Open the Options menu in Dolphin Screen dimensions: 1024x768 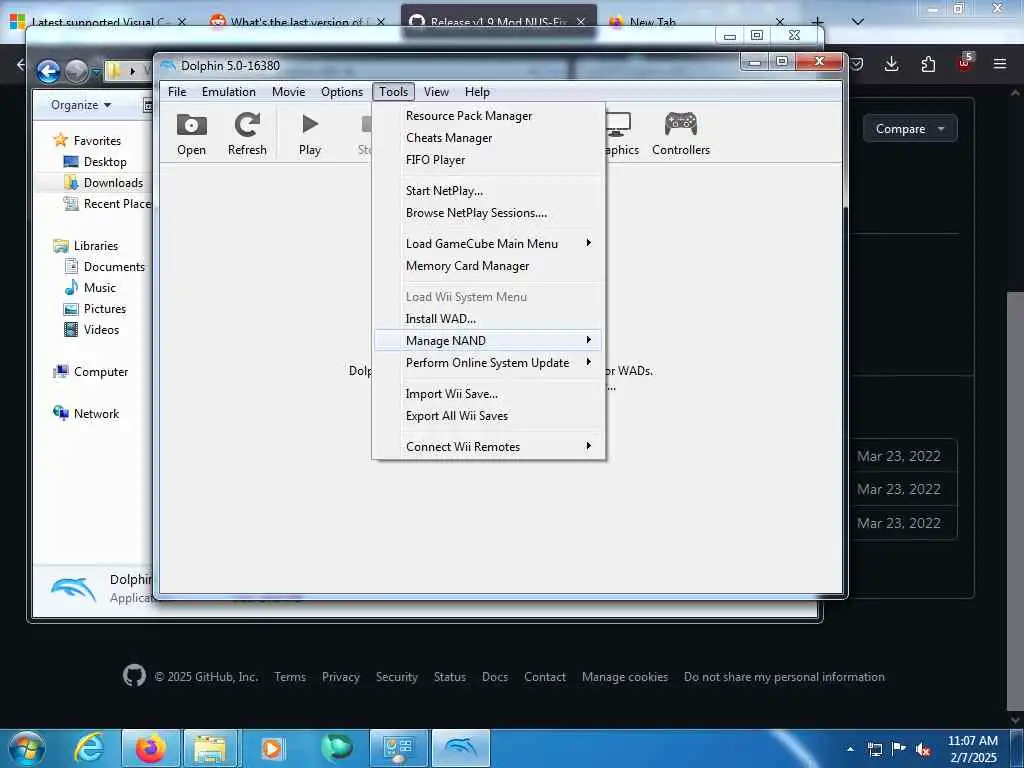click(x=342, y=92)
